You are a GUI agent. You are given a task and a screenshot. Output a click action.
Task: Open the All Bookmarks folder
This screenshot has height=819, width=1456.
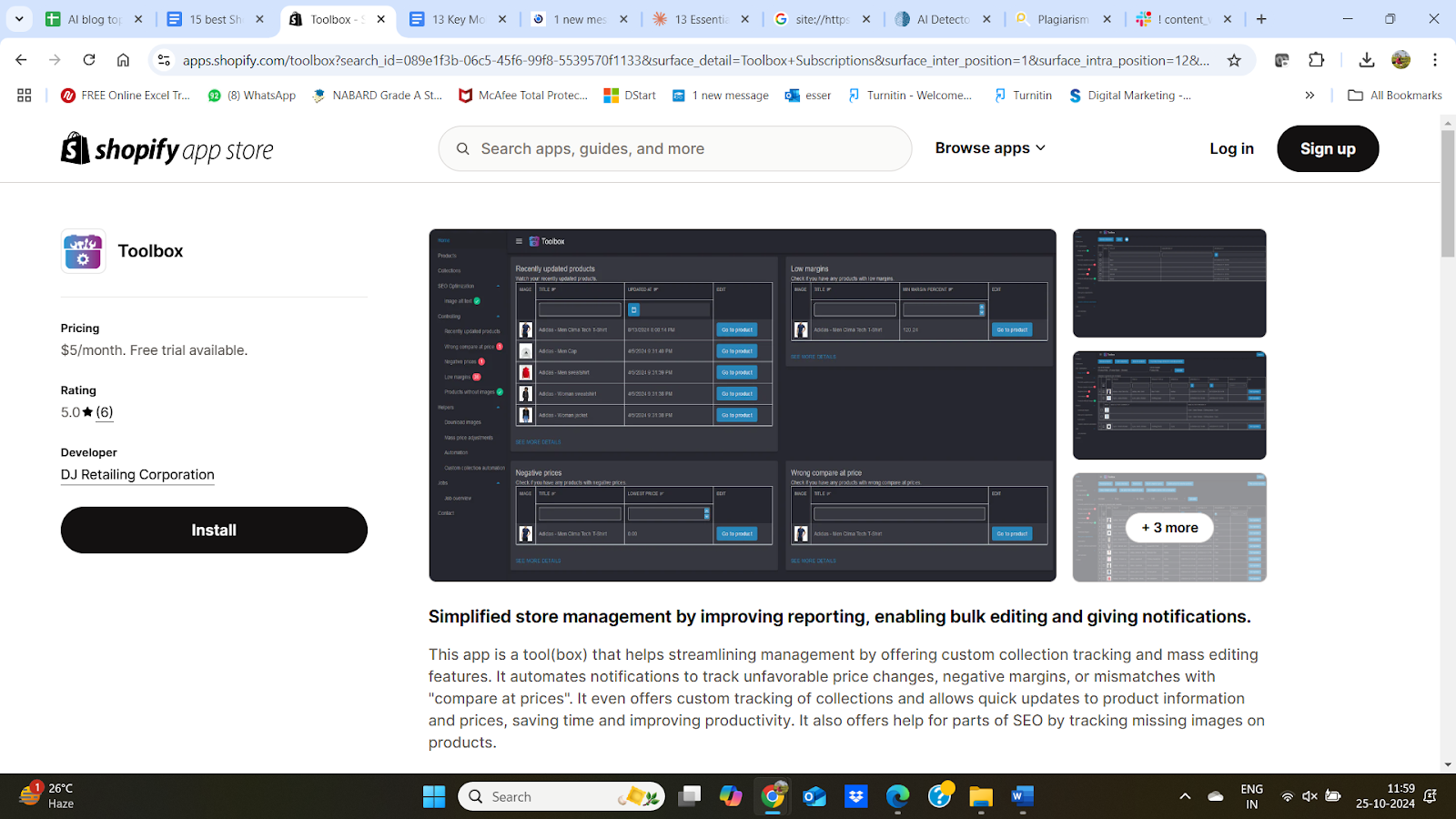coord(1395,95)
